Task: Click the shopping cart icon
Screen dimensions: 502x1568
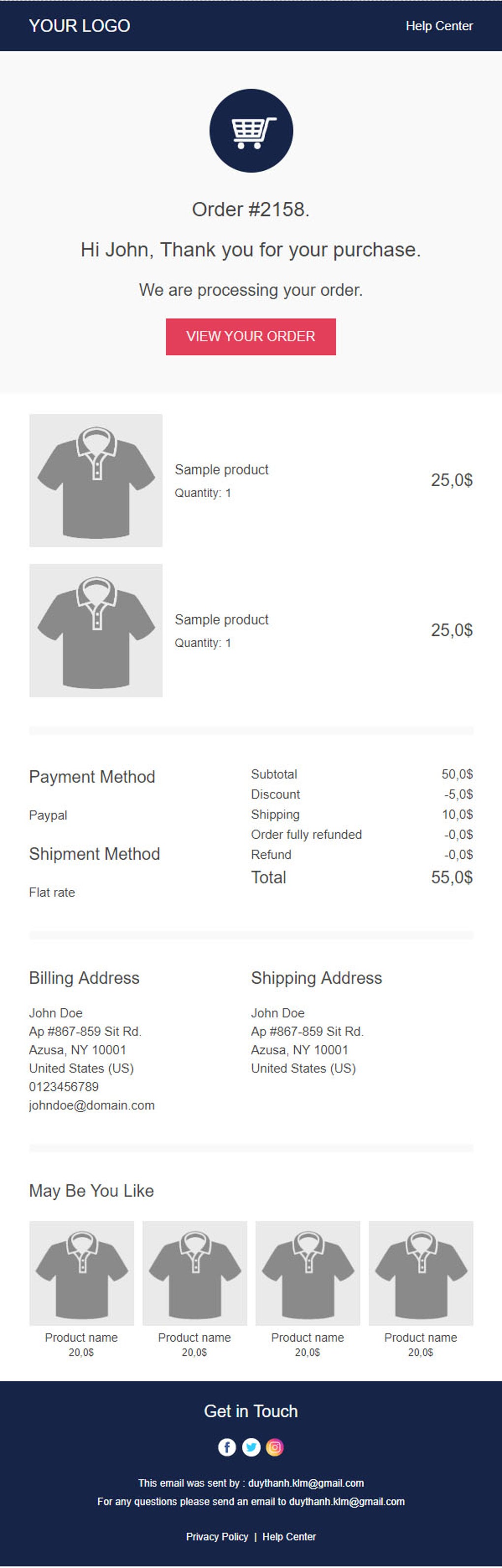Action: click(251, 131)
